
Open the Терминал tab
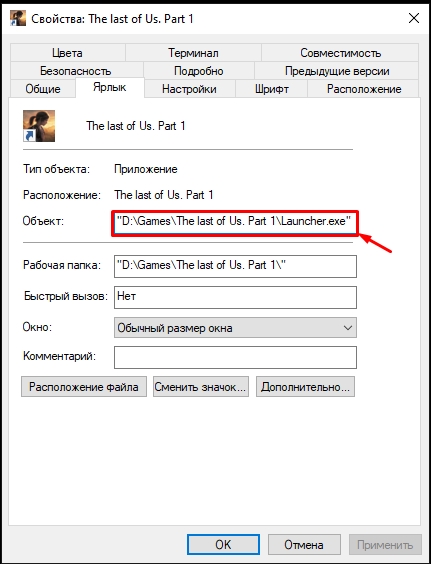[193, 53]
